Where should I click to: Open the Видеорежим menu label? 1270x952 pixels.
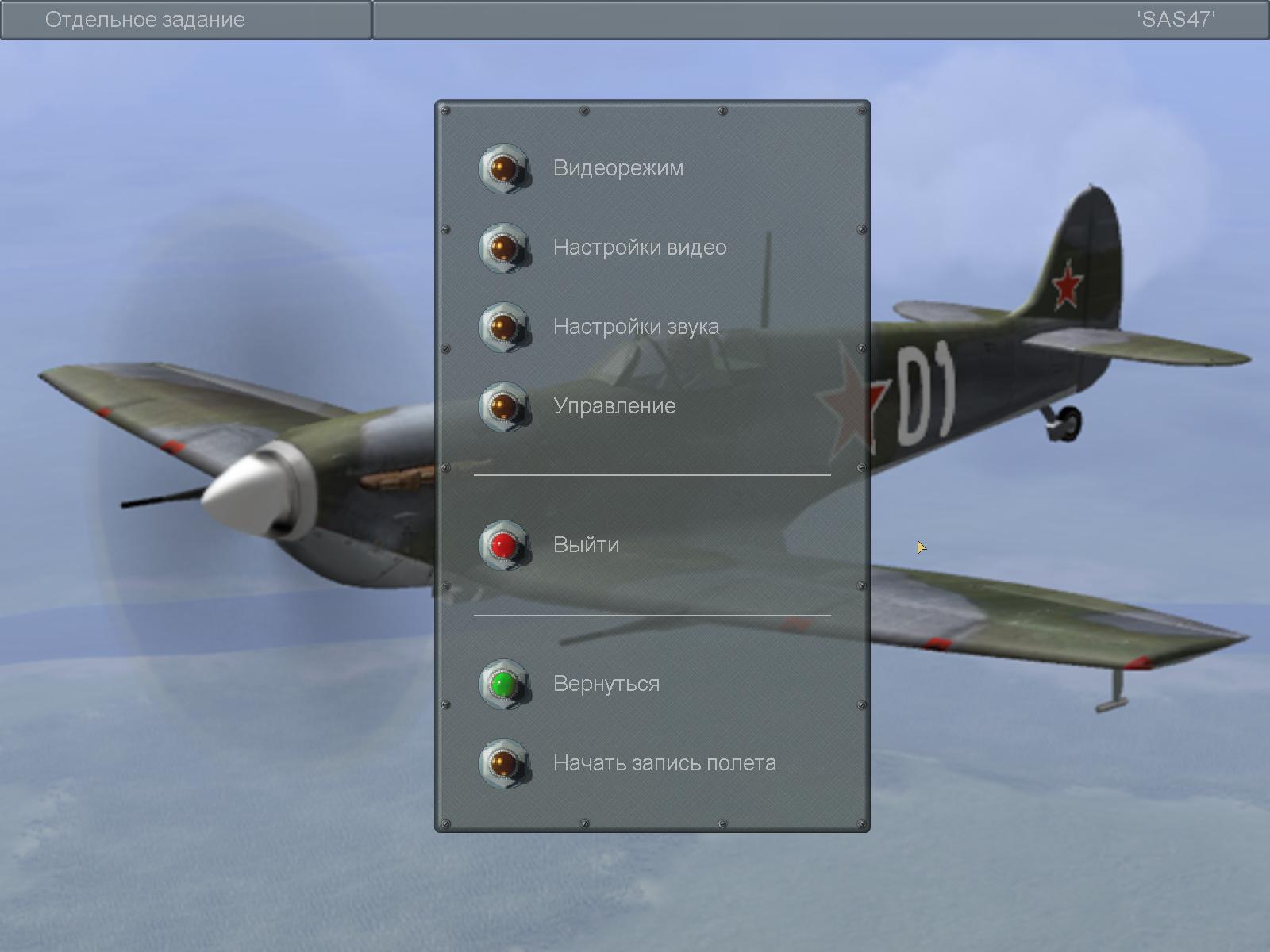click(x=618, y=168)
